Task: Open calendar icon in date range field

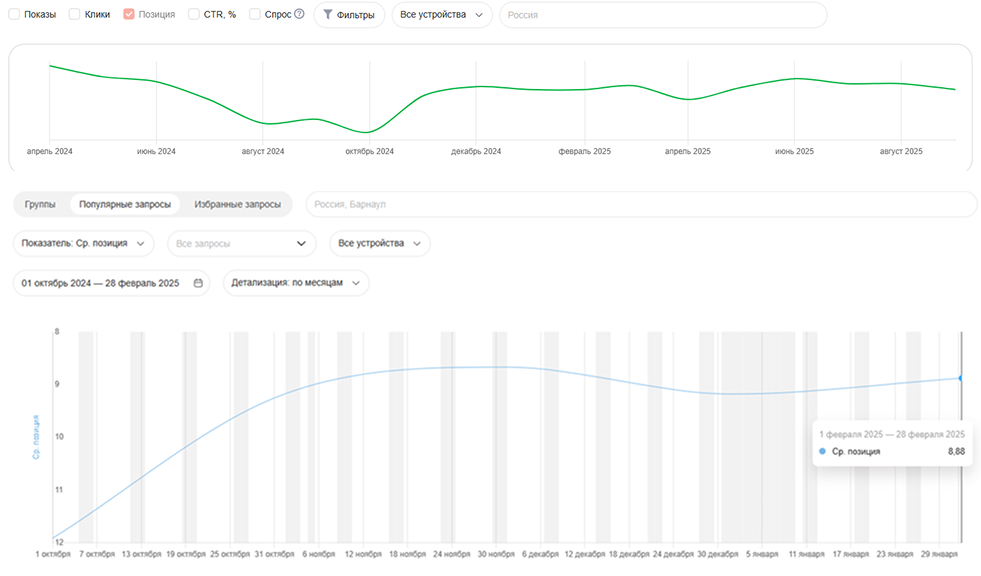Action: pyautogui.click(x=198, y=283)
